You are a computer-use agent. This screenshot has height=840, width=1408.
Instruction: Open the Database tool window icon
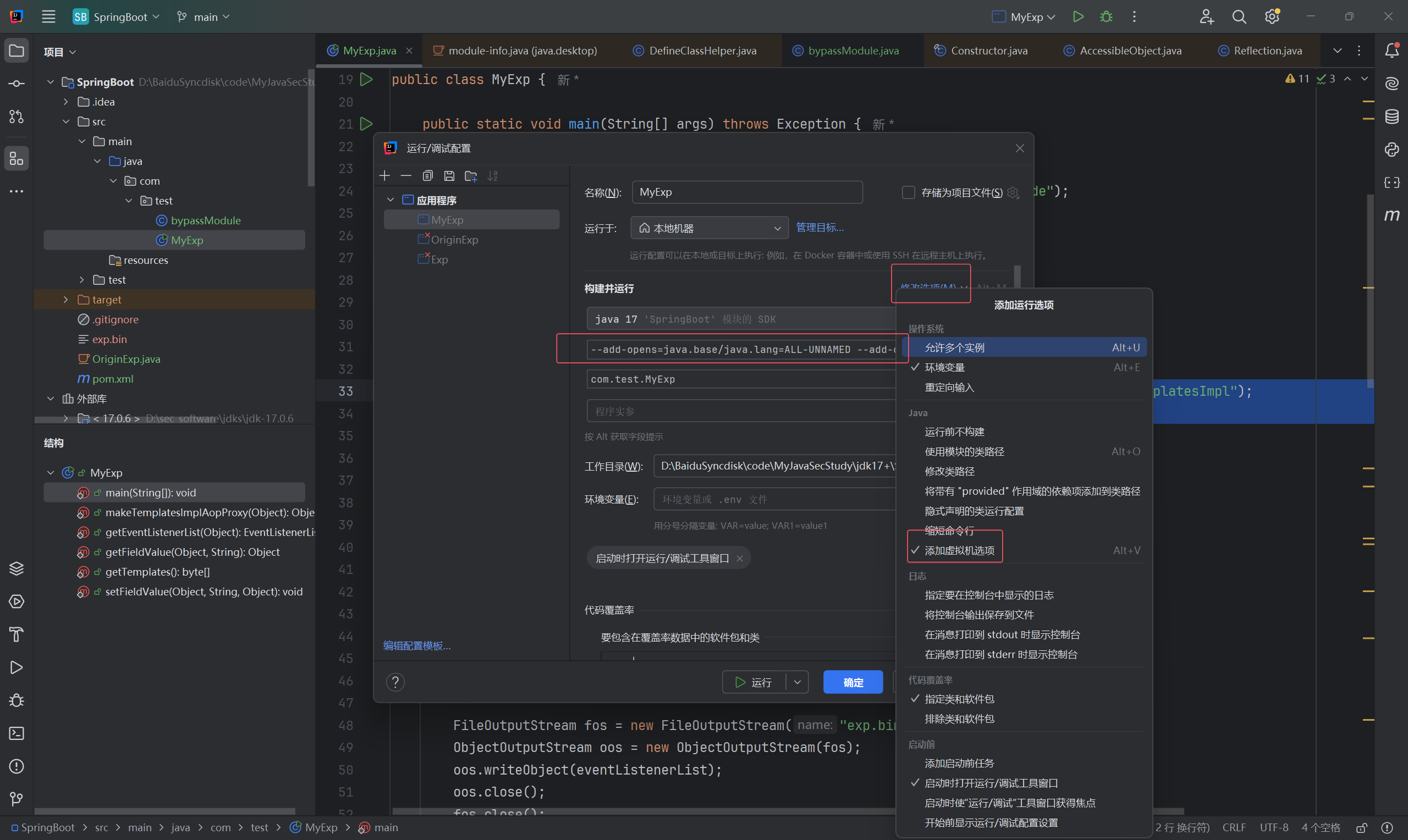point(1391,117)
